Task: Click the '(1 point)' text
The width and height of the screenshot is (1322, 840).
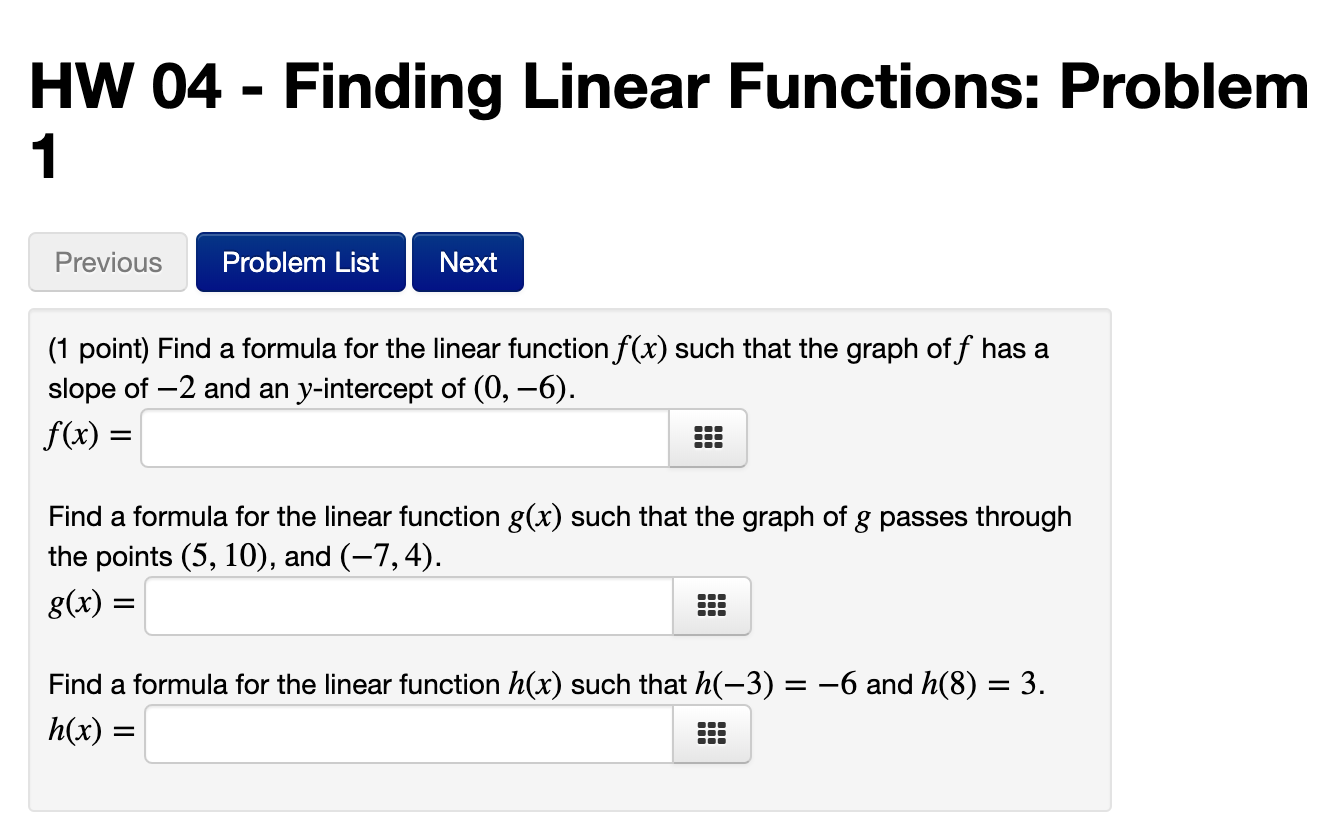Action: pos(99,349)
